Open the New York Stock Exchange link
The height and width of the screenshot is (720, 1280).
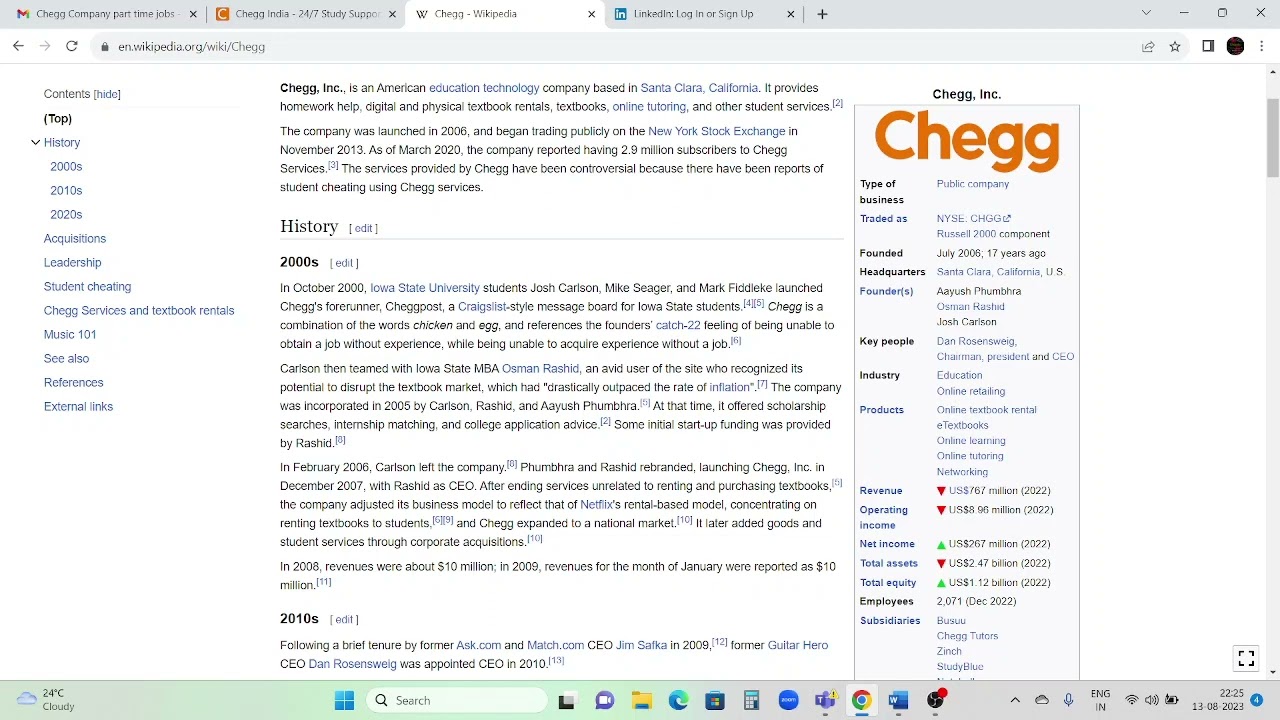(x=716, y=131)
